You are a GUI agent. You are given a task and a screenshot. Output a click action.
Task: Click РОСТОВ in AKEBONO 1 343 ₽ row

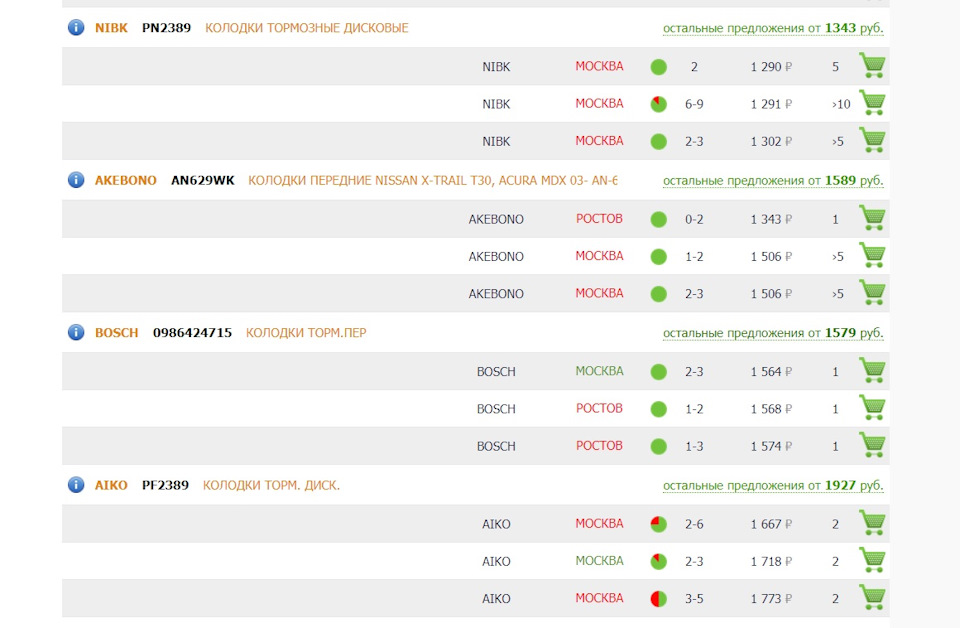tap(599, 219)
